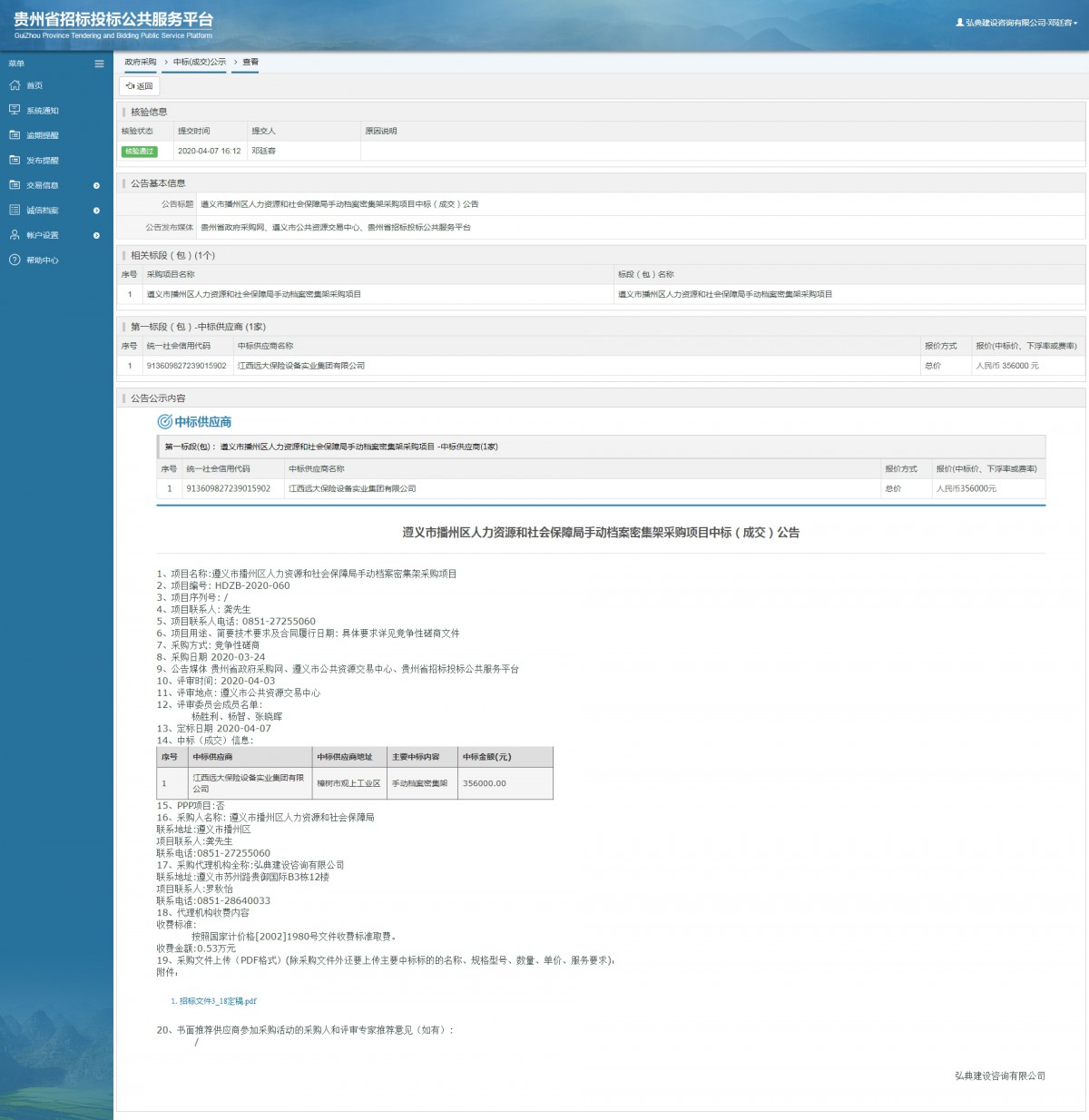Click the 第一标段（包）-中标供应商 section header
1089x1120 pixels.
pos(198,327)
